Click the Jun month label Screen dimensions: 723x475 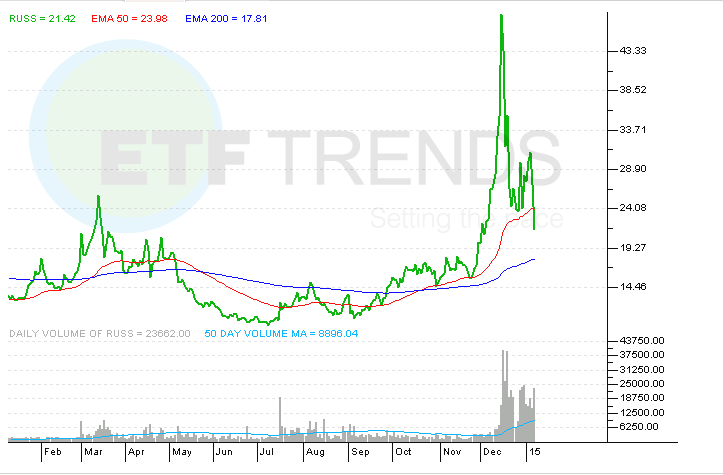click(225, 452)
